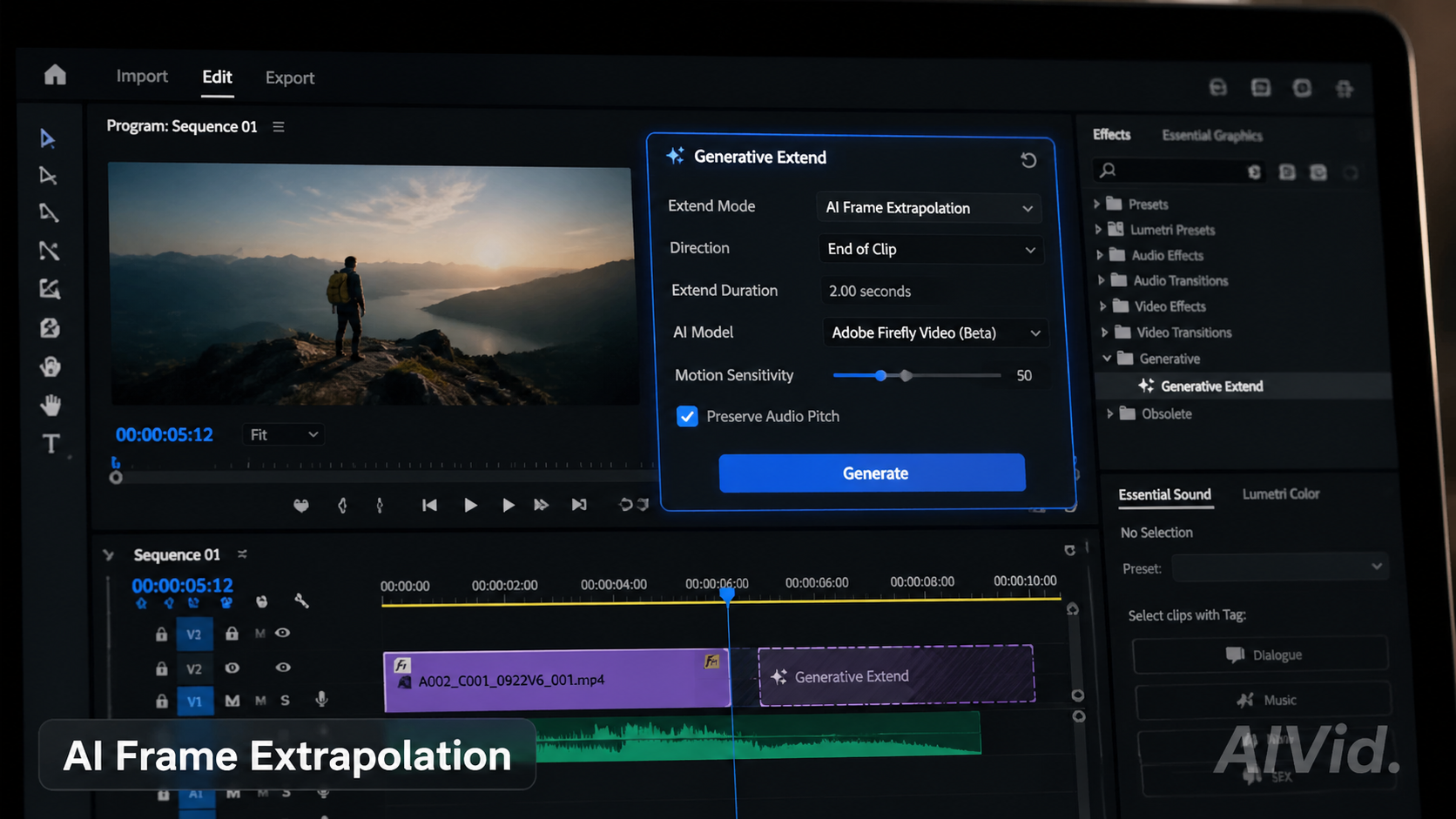
Task: Select the Type tool
Action: pyautogui.click(x=51, y=444)
